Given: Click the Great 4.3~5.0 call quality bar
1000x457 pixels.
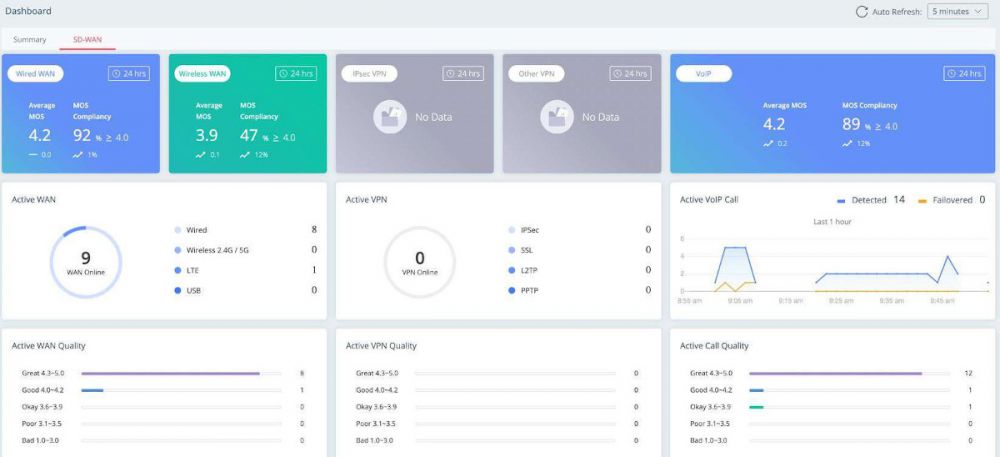Looking at the screenshot, I should [849, 374].
